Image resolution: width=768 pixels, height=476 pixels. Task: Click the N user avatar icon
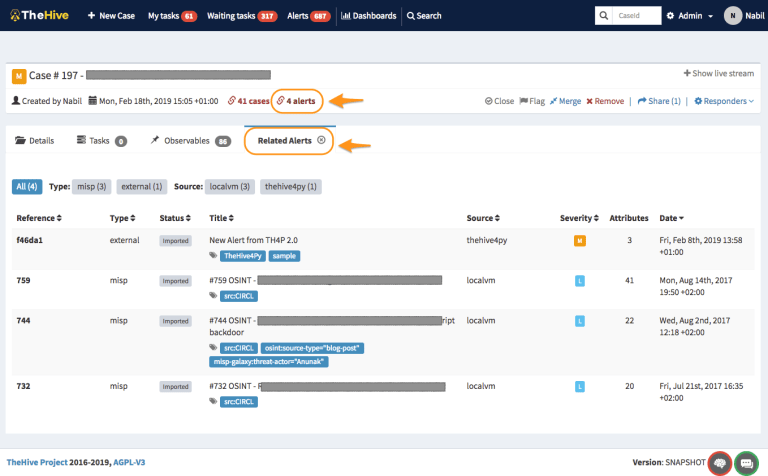click(733, 16)
